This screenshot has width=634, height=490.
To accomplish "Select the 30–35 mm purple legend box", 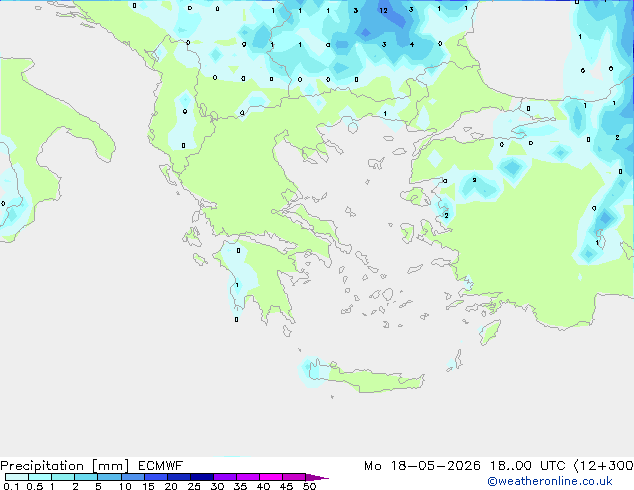I will (x=224, y=477).
